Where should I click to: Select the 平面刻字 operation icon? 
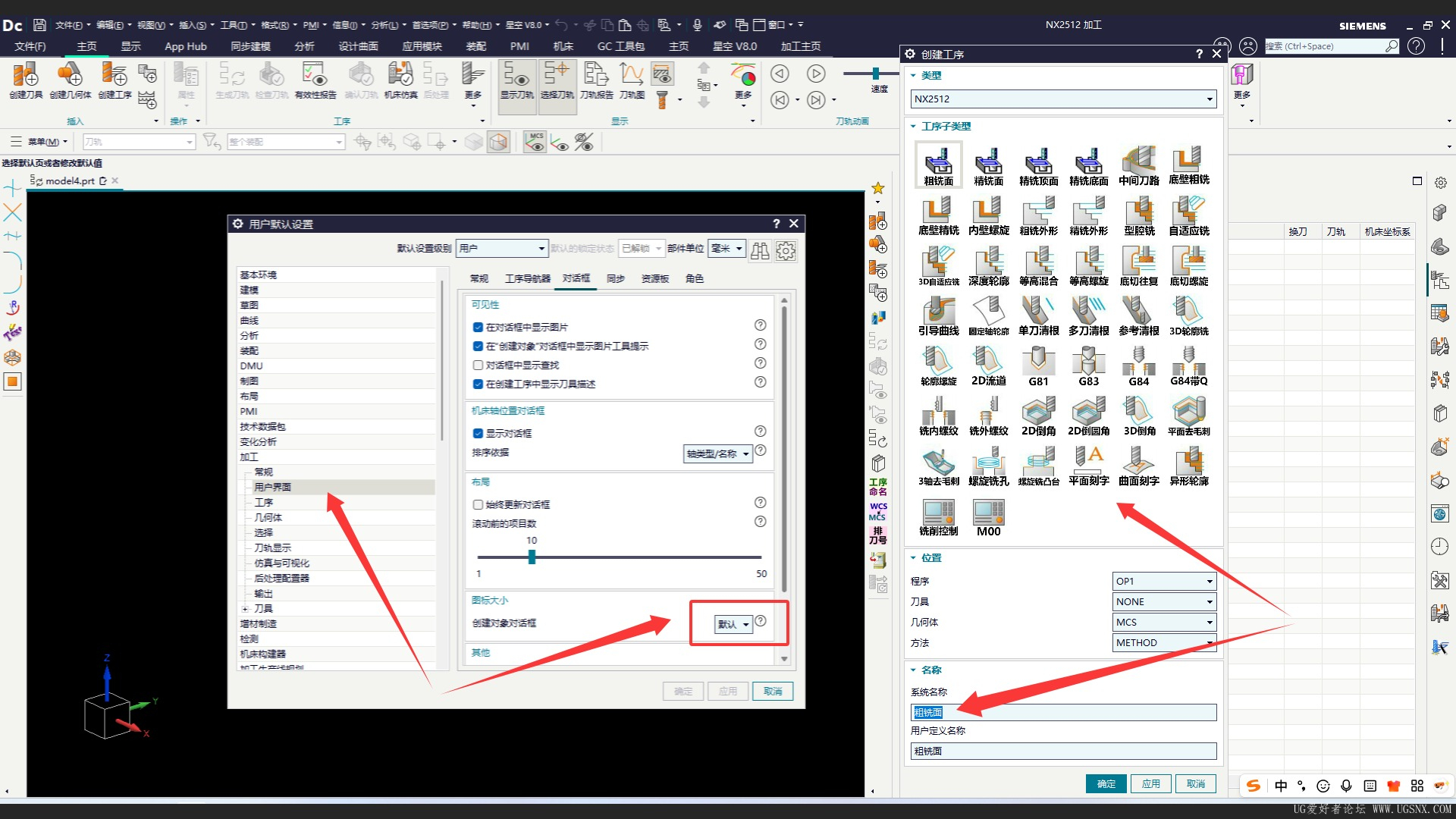tap(1088, 463)
